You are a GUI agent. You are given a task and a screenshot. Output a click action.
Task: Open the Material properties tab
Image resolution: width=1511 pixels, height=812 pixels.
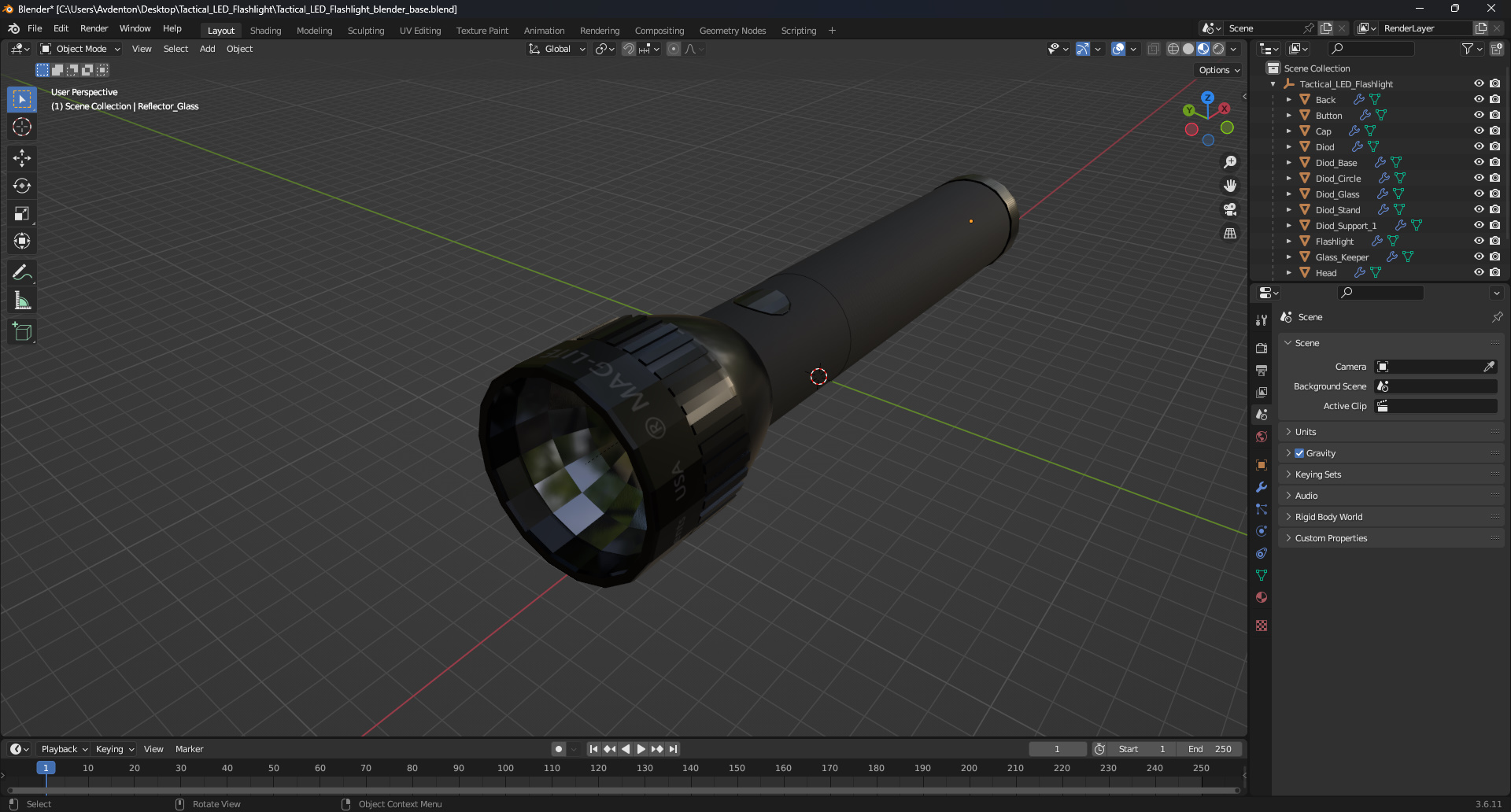tap(1262, 597)
